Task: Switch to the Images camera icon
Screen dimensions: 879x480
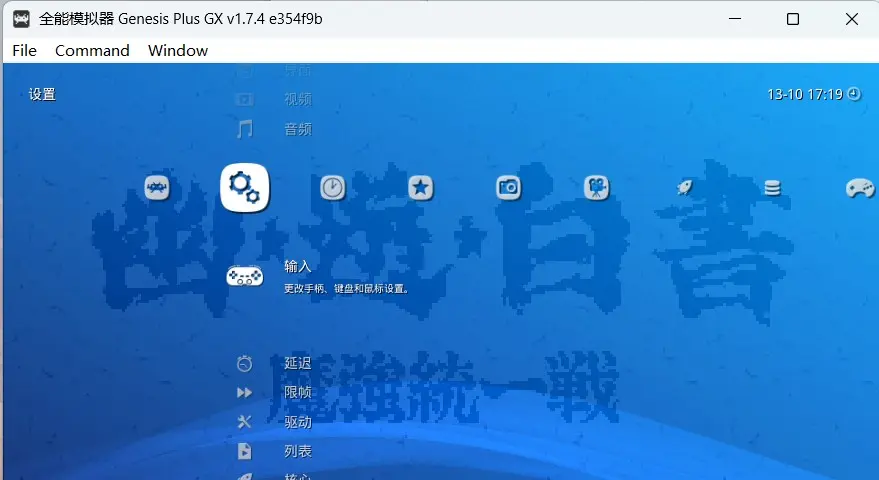Action: (508, 187)
